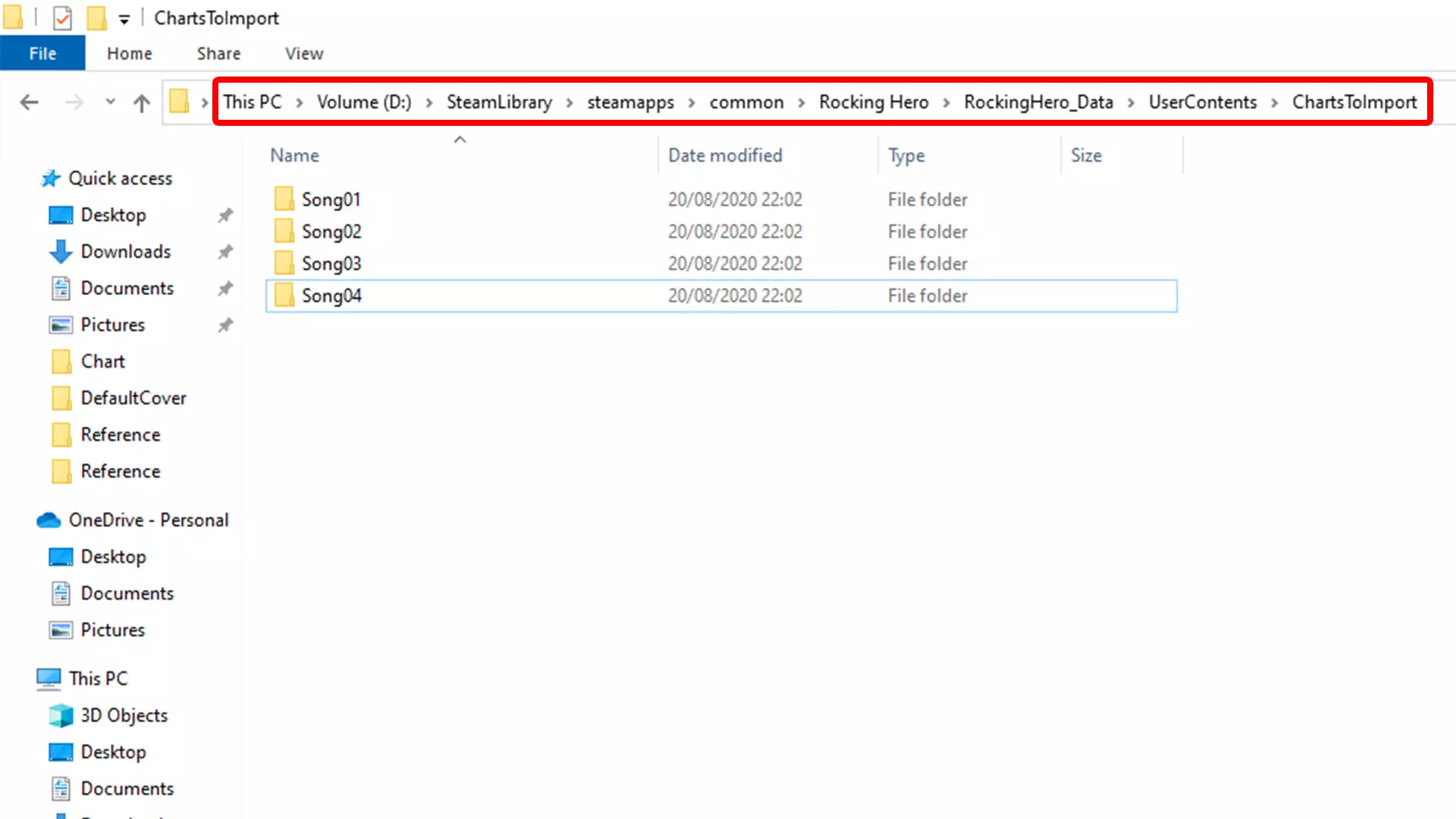This screenshot has height=819, width=1456.
Task: Sort by Date modified column header
Action: point(725,155)
